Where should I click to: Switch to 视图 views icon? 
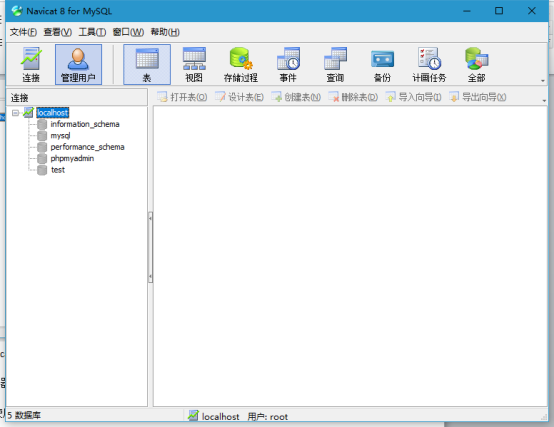pyautogui.click(x=194, y=65)
